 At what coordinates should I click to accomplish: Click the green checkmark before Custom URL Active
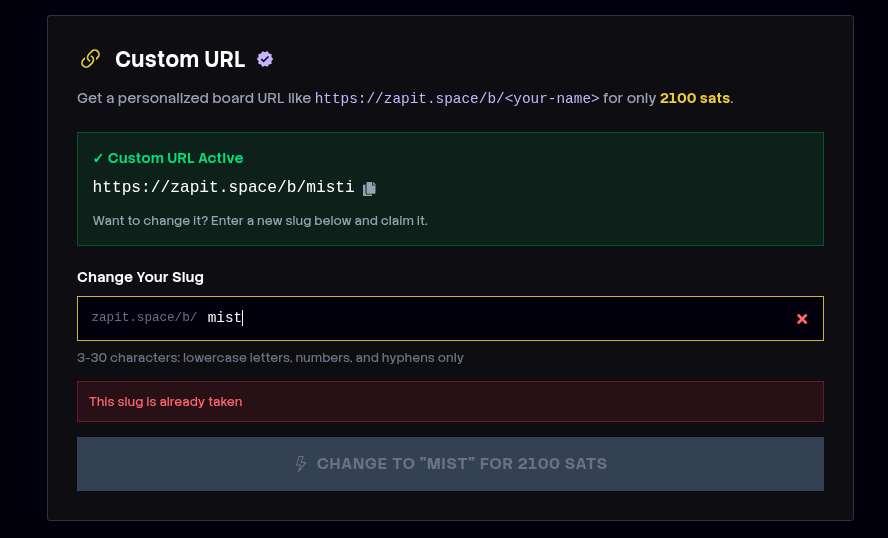click(x=98, y=158)
